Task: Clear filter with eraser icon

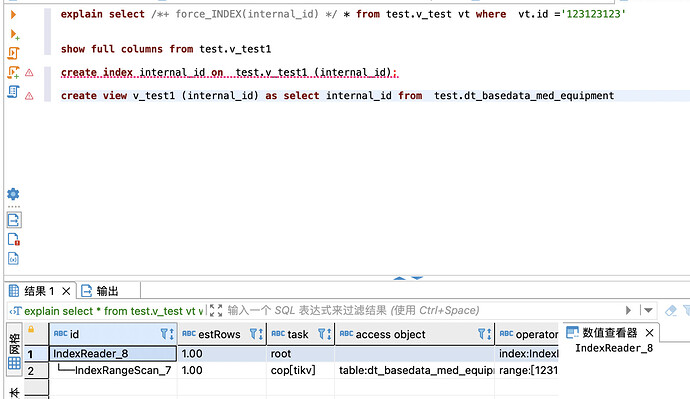Action: [671, 311]
